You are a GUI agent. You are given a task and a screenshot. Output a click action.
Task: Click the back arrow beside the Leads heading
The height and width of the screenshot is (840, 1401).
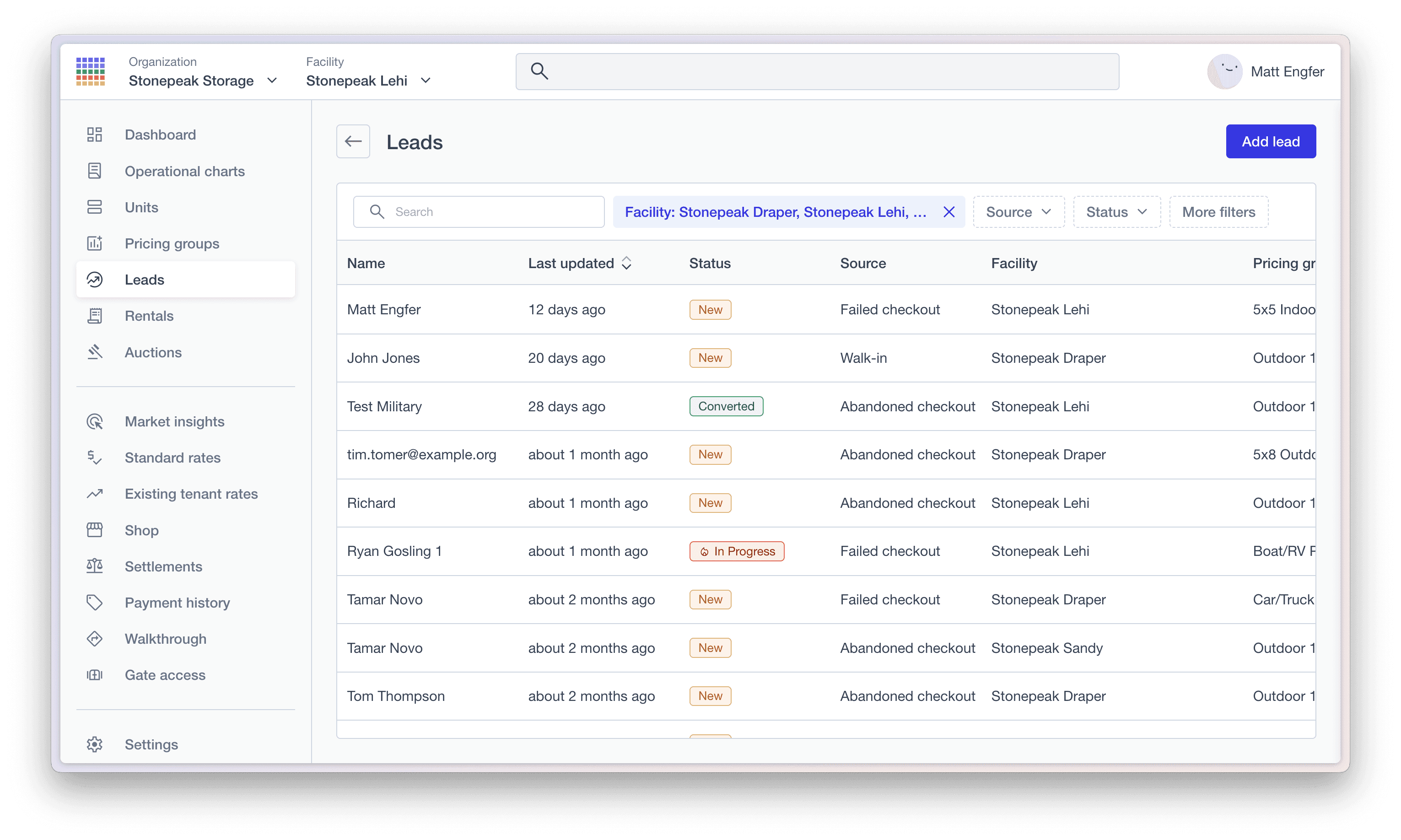coord(353,141)
